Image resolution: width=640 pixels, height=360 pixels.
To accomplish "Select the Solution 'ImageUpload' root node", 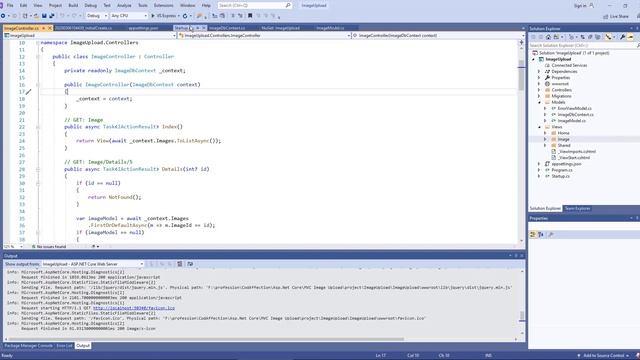I will tap(574, 53).
